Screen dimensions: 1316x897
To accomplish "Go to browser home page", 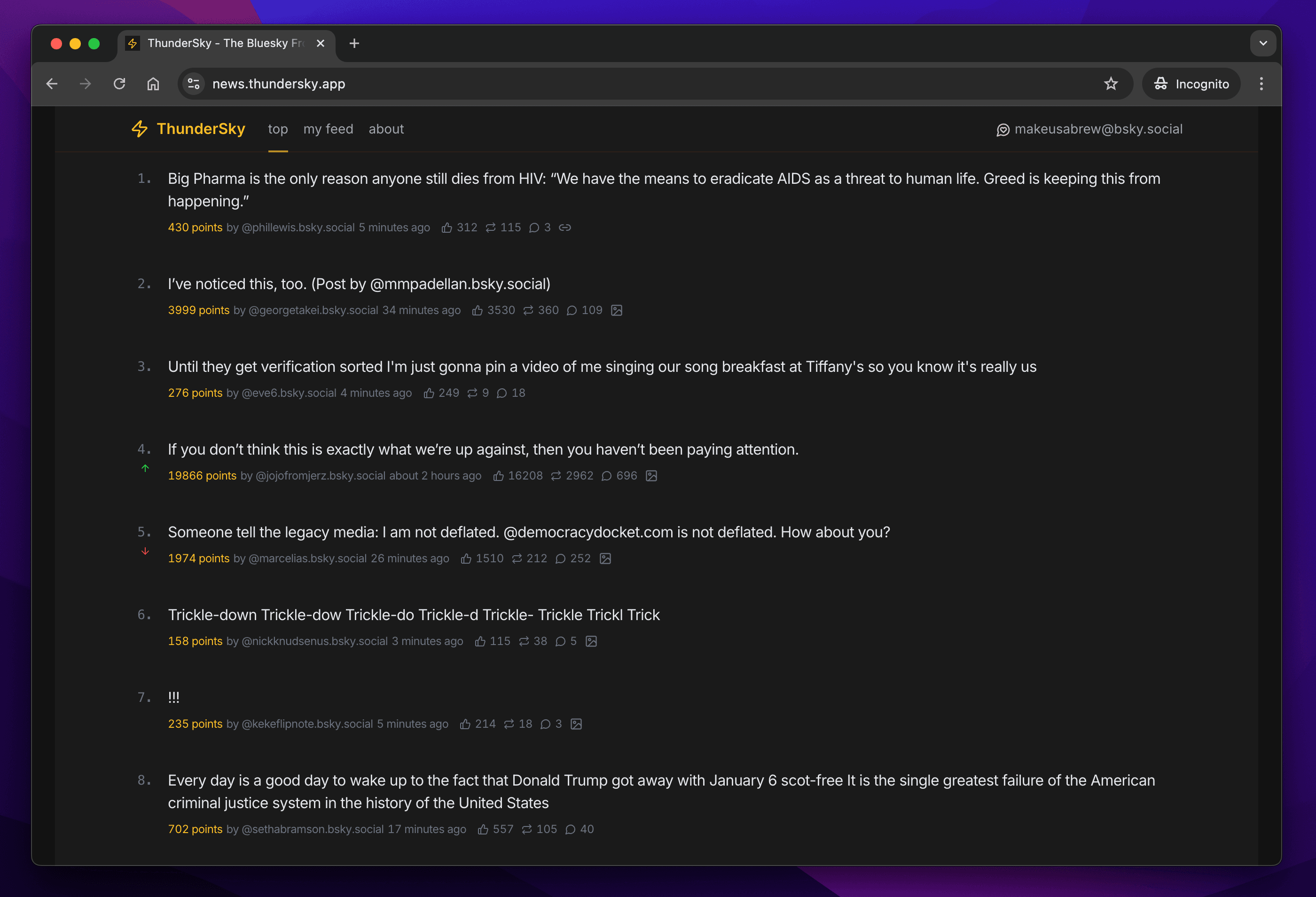I will (153, 84).
